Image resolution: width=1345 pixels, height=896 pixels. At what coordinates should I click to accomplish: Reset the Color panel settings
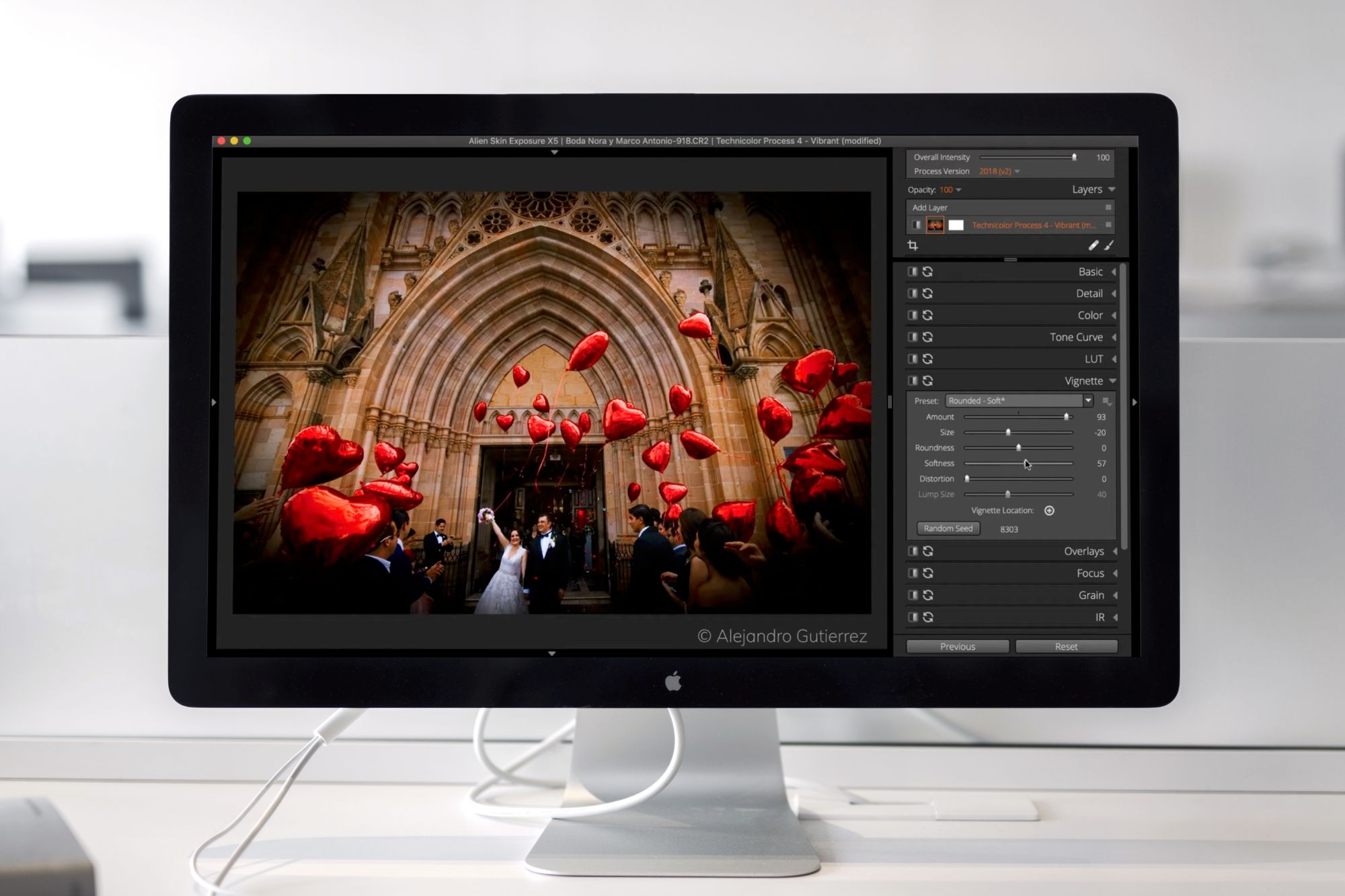[x=927, y=315]
